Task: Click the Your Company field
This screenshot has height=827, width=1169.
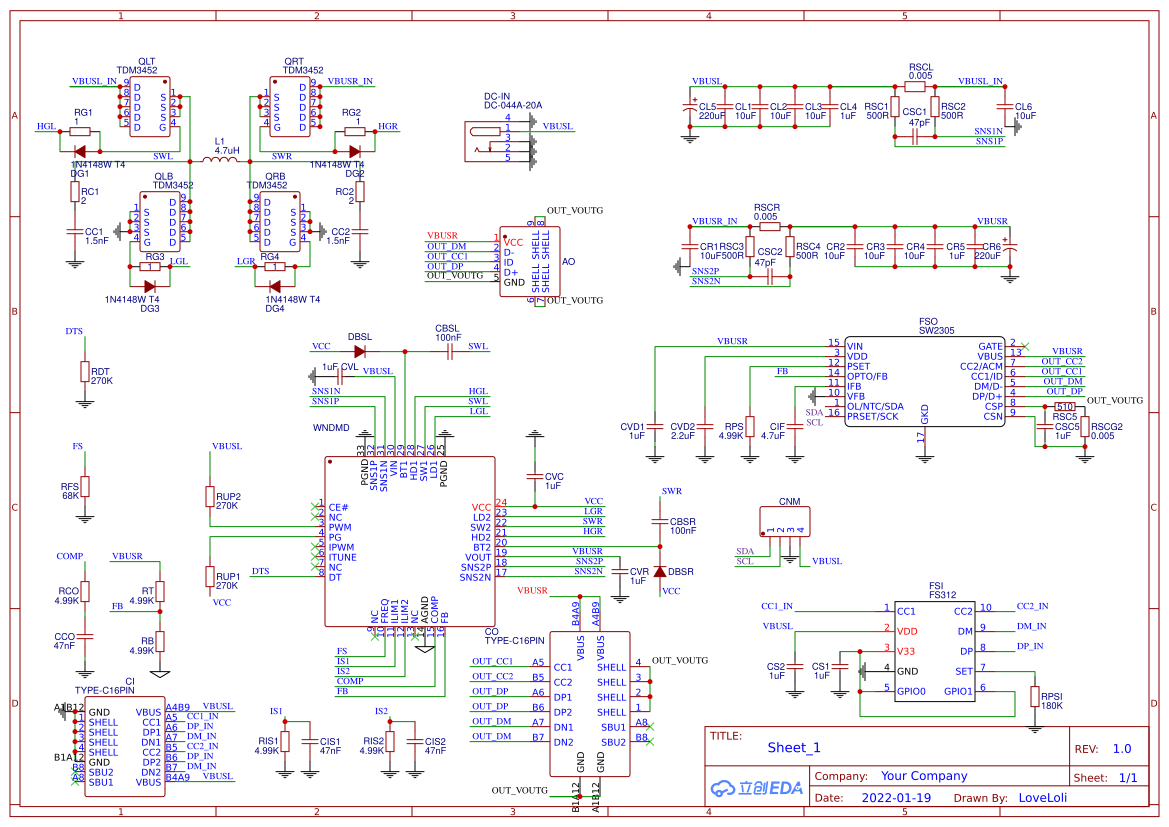Action: (924, 776)
